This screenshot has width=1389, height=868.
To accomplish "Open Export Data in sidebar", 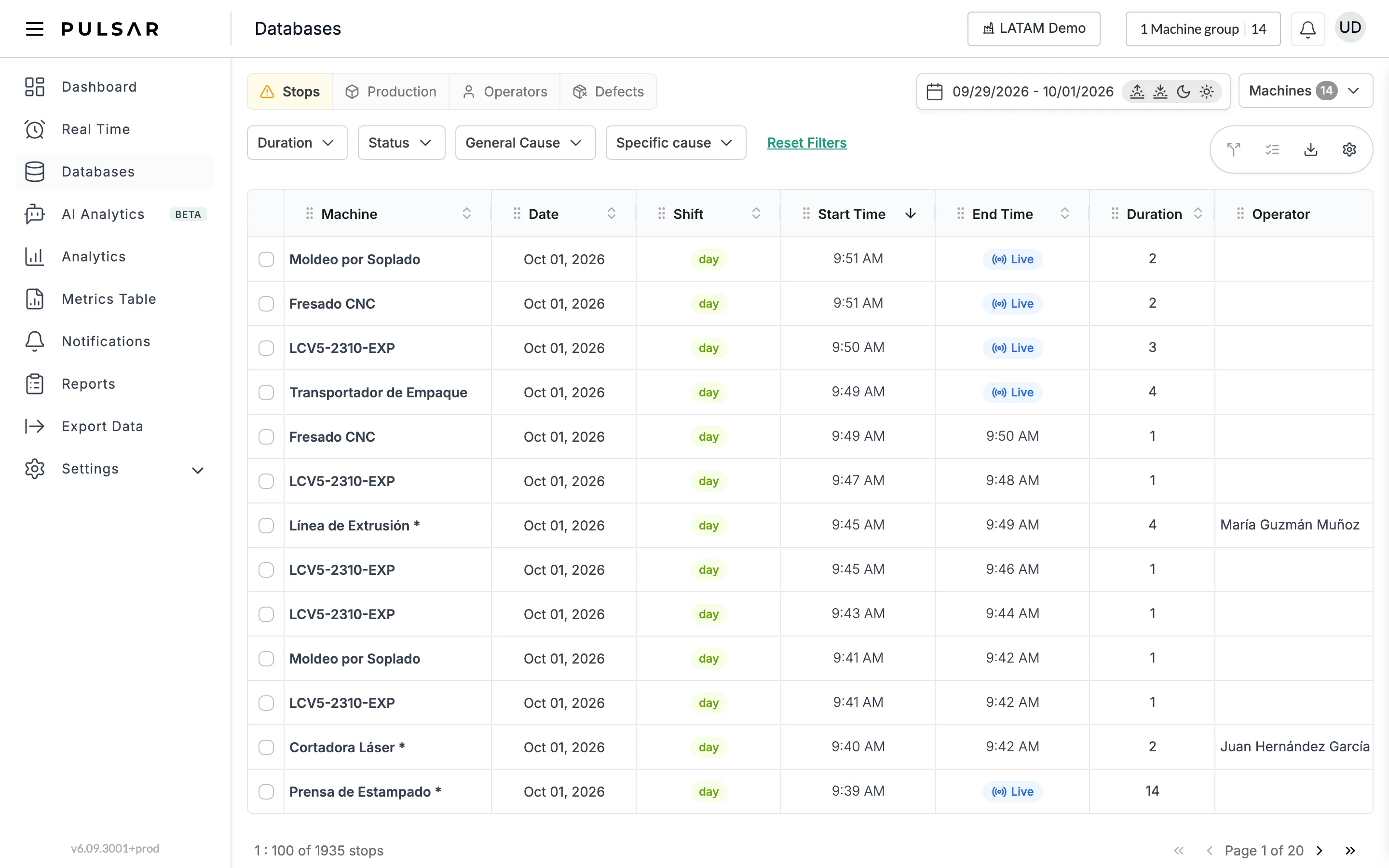I will coord(115,426).
